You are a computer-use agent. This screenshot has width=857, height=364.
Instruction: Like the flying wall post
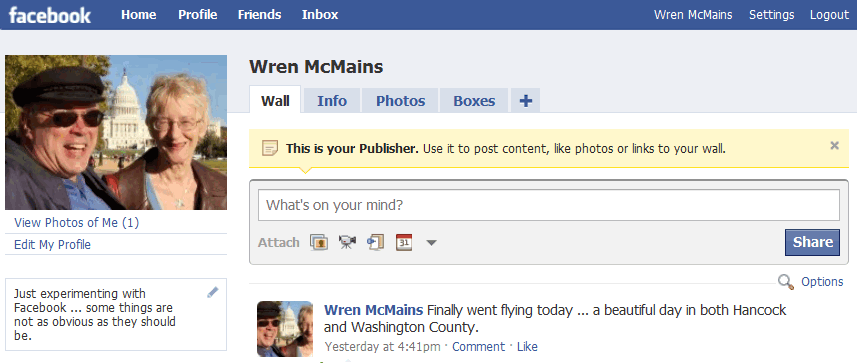527,347
